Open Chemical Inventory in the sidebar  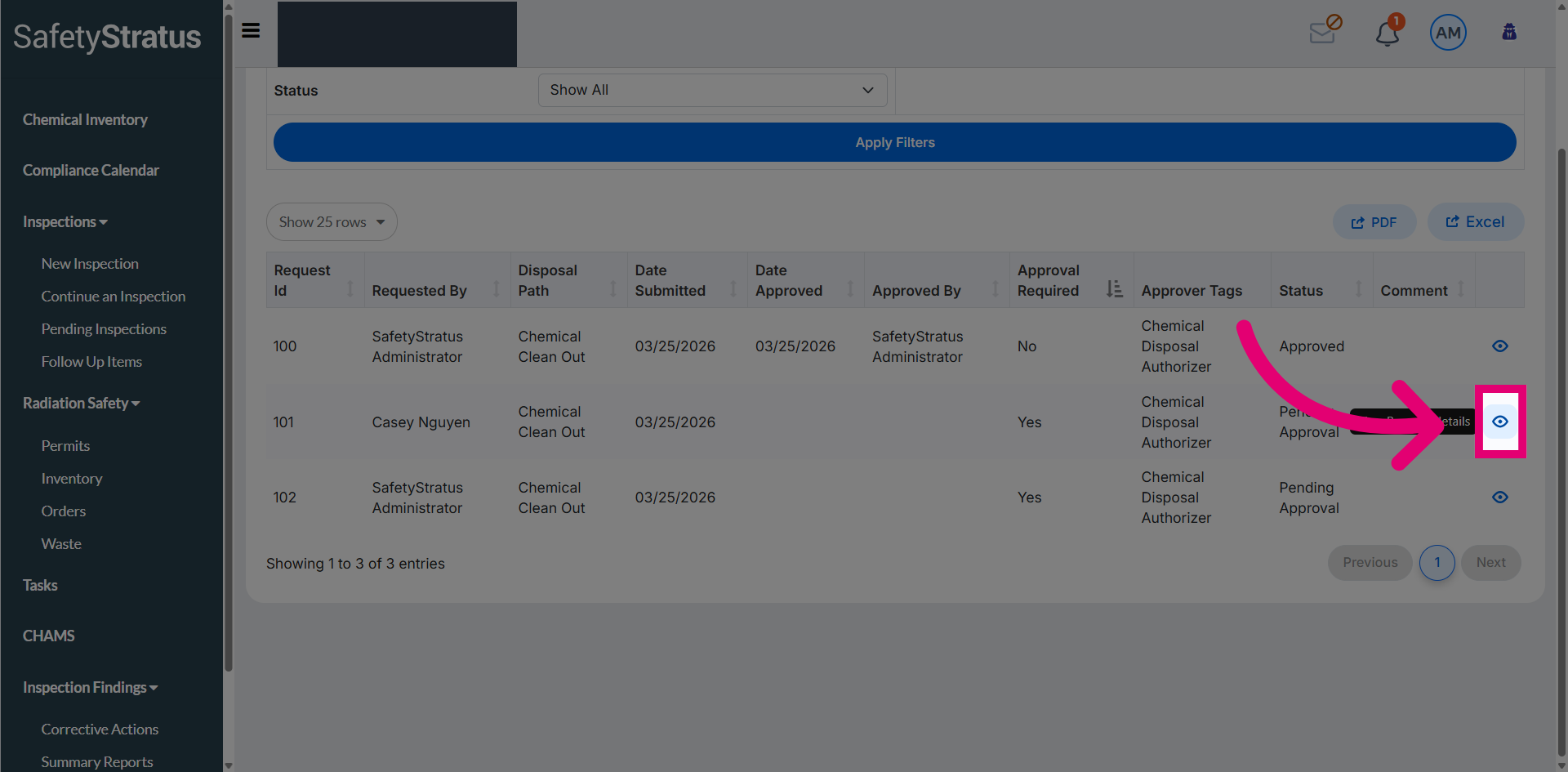pyautogui.click(x=85, y=120)
